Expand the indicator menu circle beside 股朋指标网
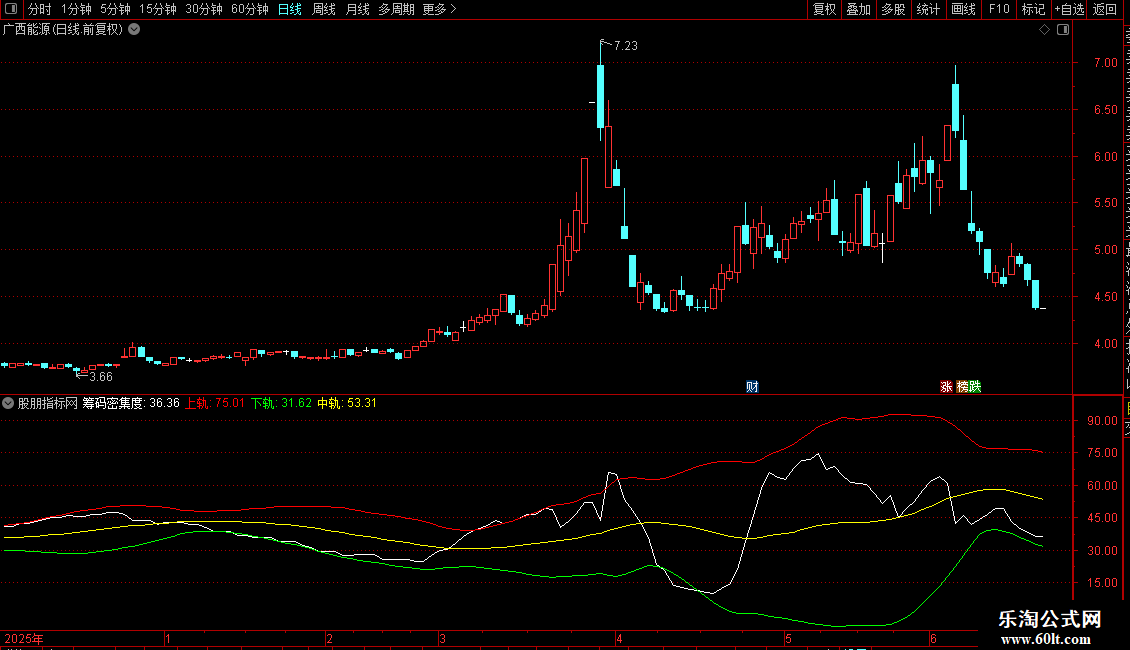This screenshot has height=650, width=1130. 8,403
